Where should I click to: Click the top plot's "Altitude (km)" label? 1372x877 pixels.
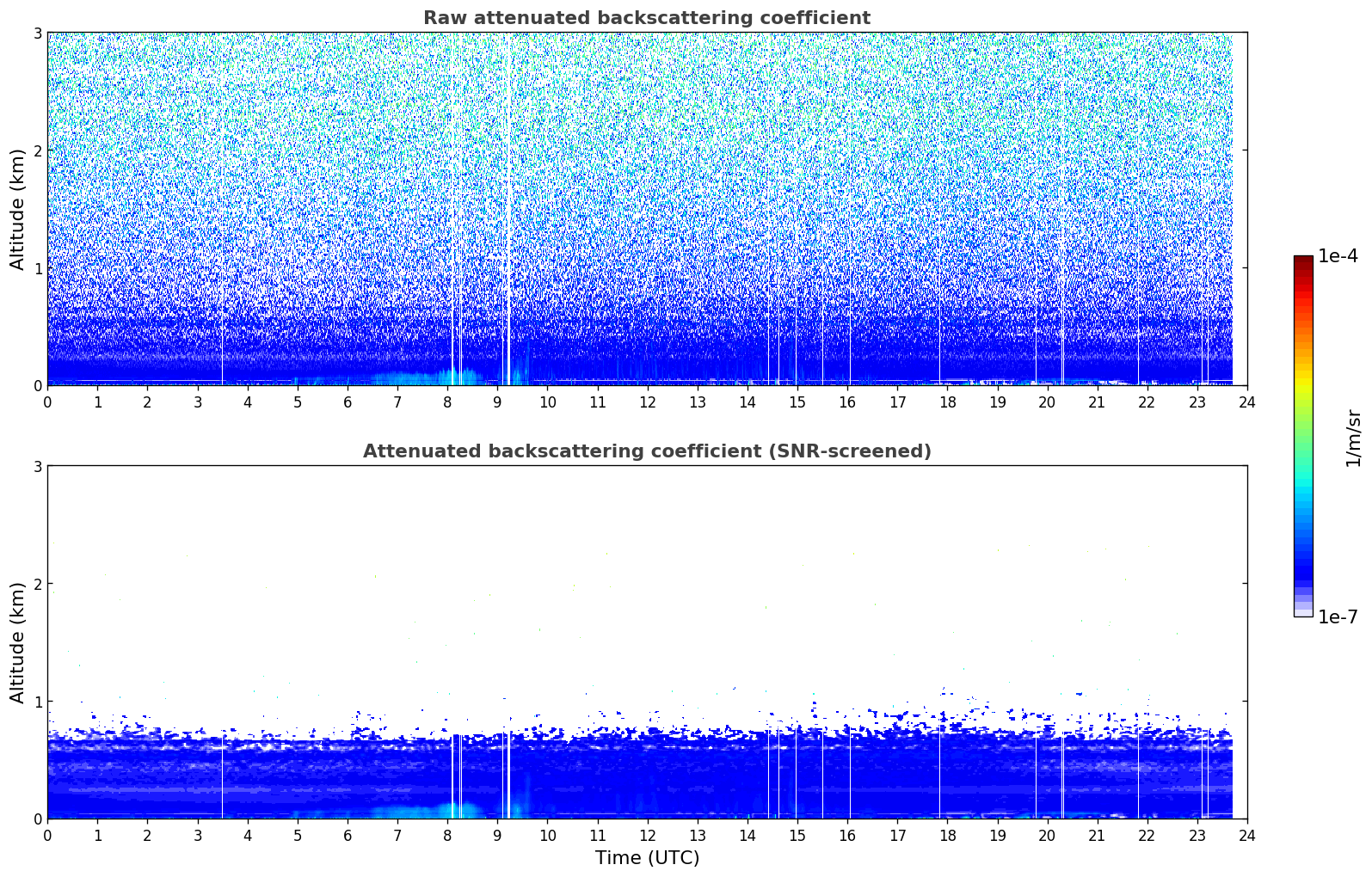[17, 209]
